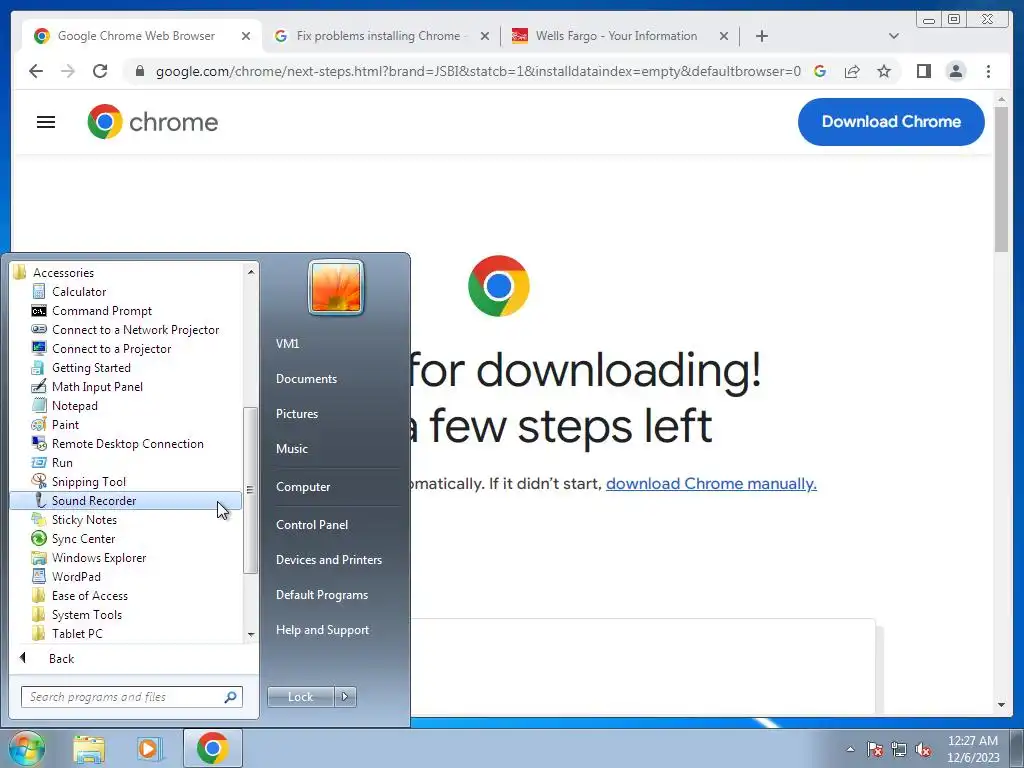1024x768 pixels.
Task: Click the Chrome reload button
Action: [x=100, y=71]
